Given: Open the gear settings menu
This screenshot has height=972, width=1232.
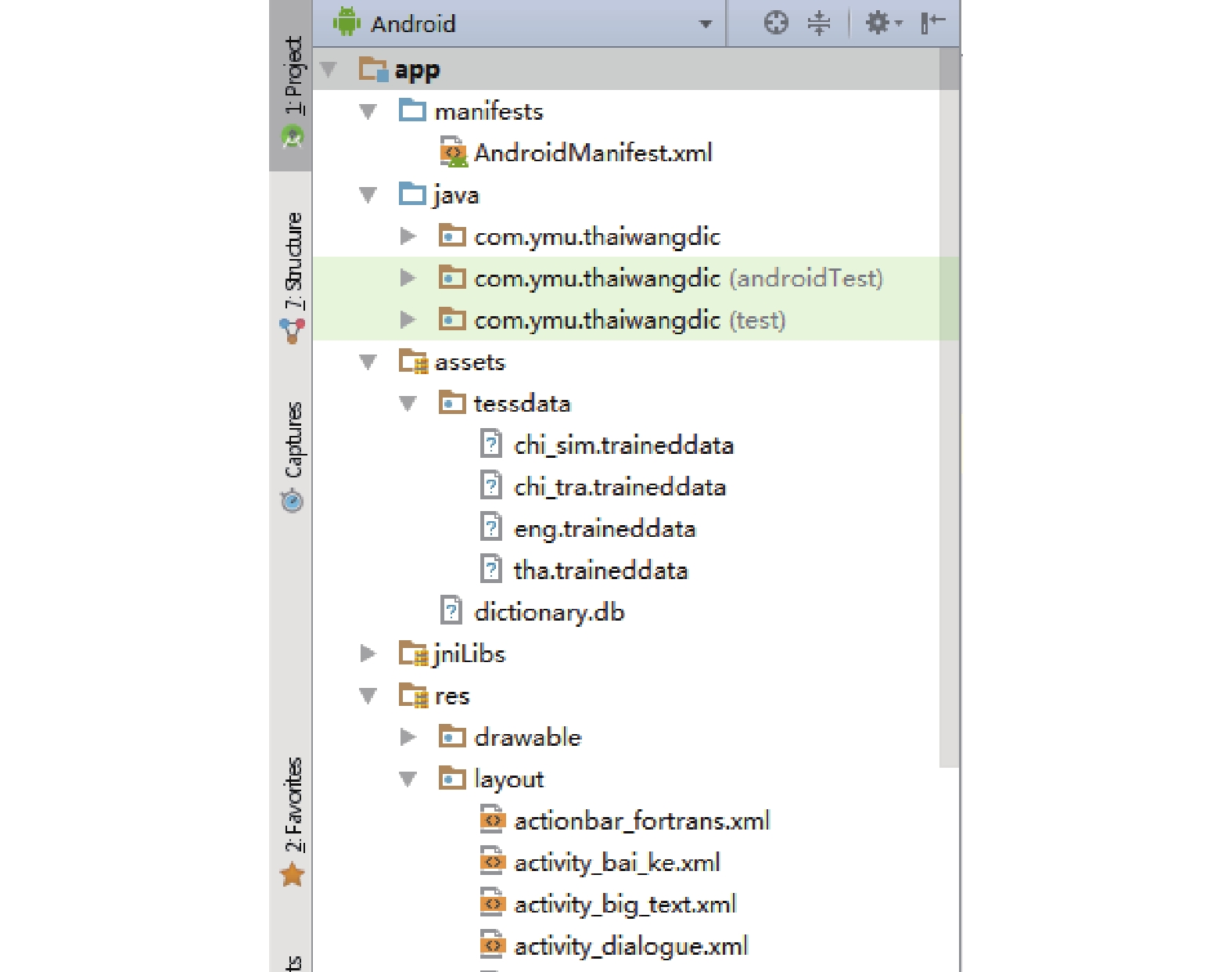Looking at the screenshot, I should [x=883, y=23].
